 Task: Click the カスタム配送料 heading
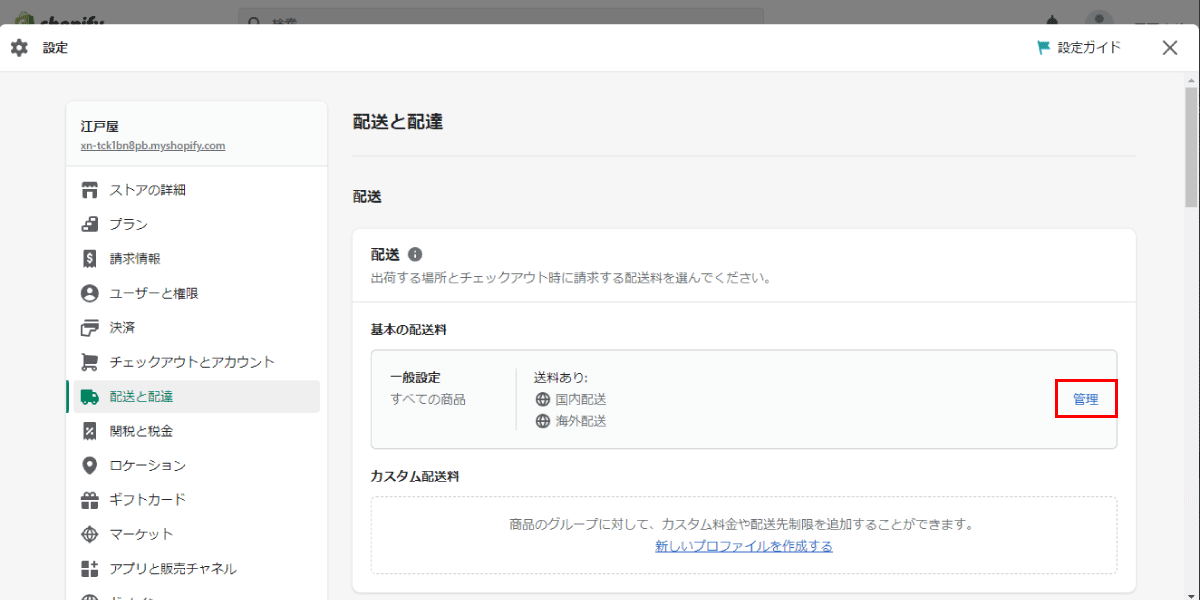coord(415,476)
